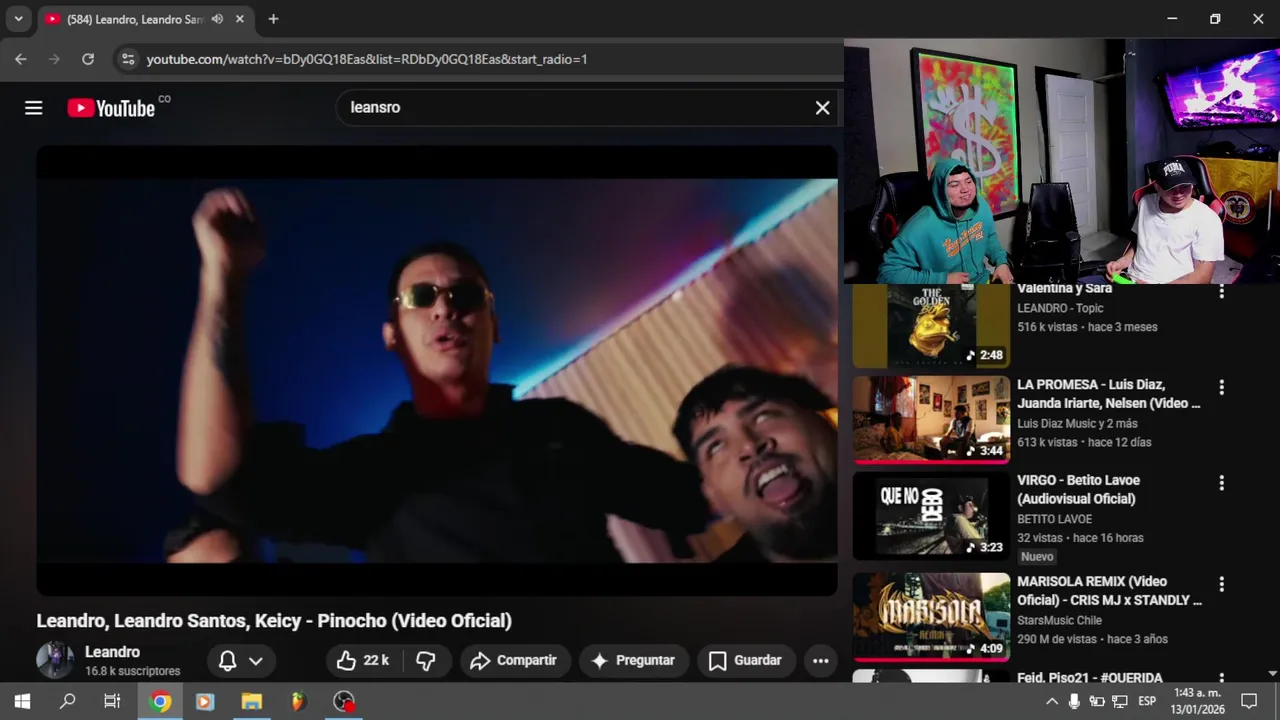Open VIRGO - Betito Lavoe title

(x=1078, y=490)
